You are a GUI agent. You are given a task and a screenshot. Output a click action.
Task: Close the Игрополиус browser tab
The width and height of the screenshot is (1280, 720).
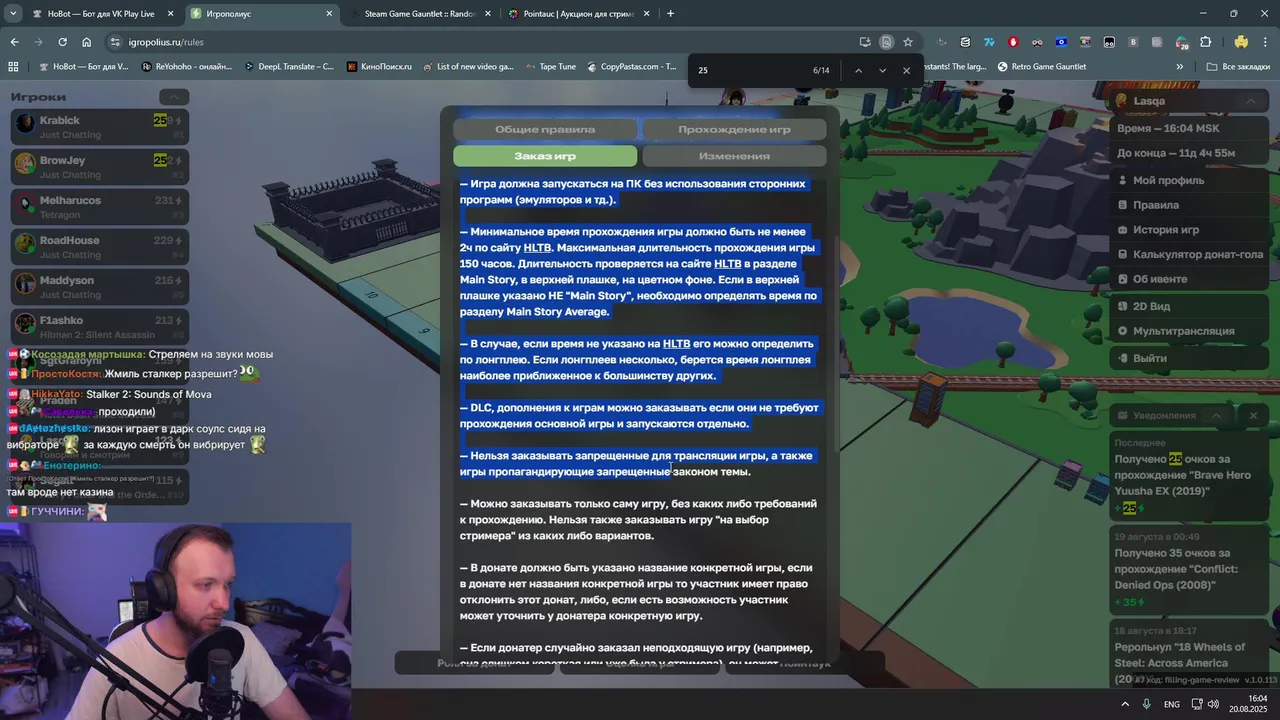[x=329, y=14]
